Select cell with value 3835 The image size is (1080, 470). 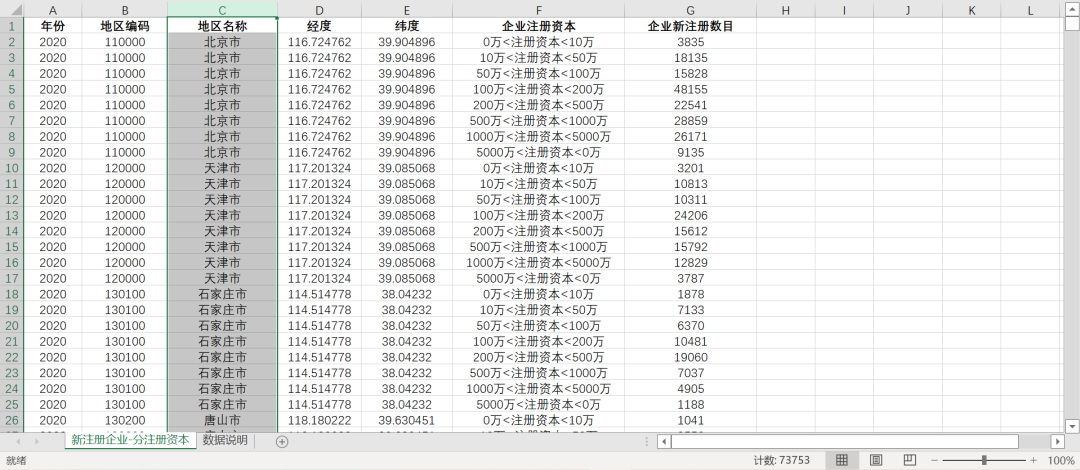pos(691,42)
